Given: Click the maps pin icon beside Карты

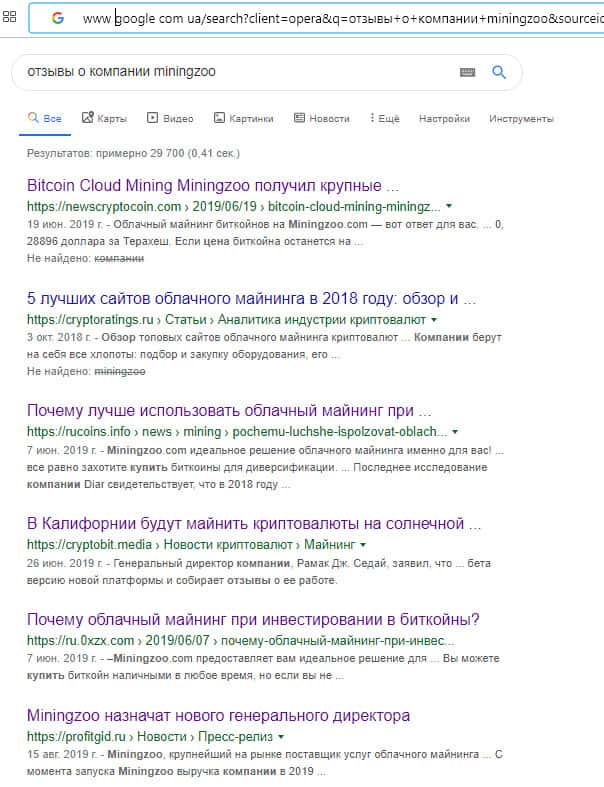Looking at the screenshot, I should (87, 117).
